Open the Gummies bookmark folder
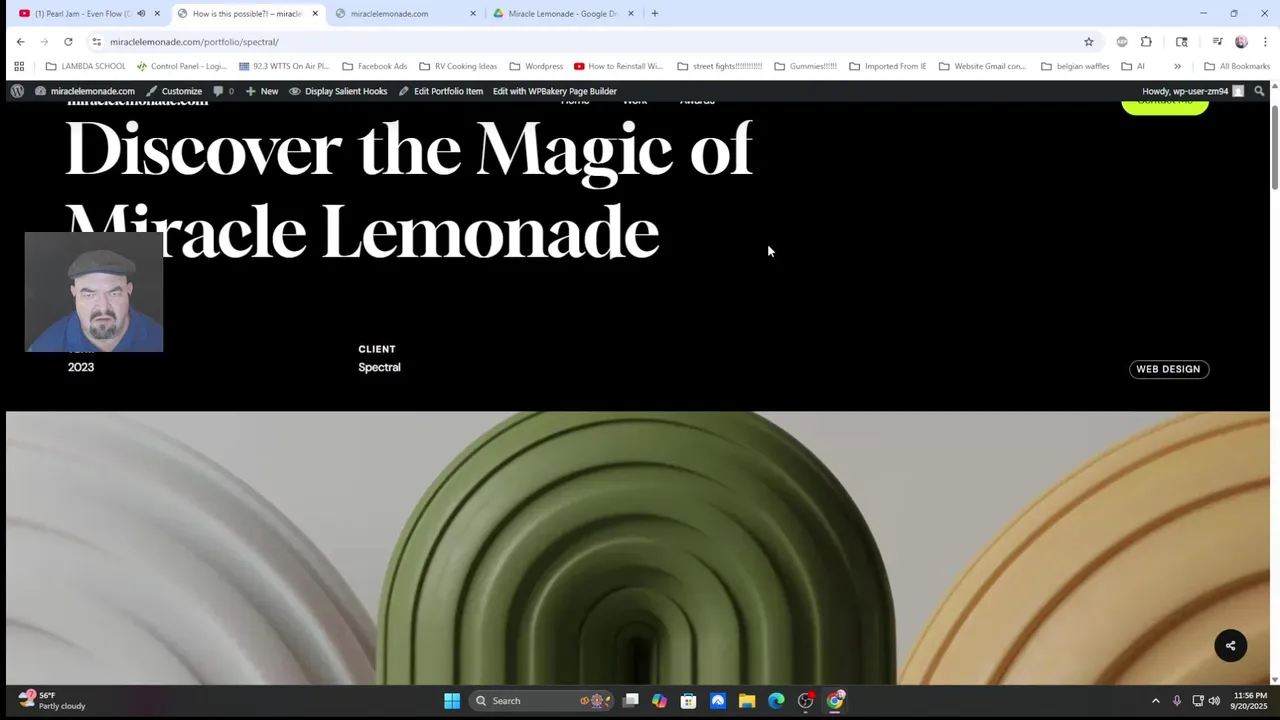Image resolution: width=1280 pixels, height=720 pixels. tap(806, 66)
